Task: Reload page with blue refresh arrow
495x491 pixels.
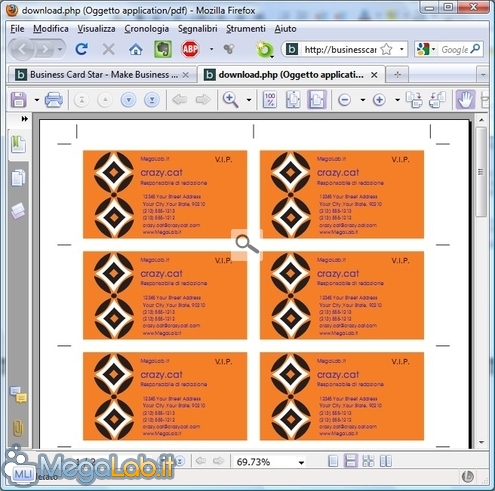Action: 81,49
